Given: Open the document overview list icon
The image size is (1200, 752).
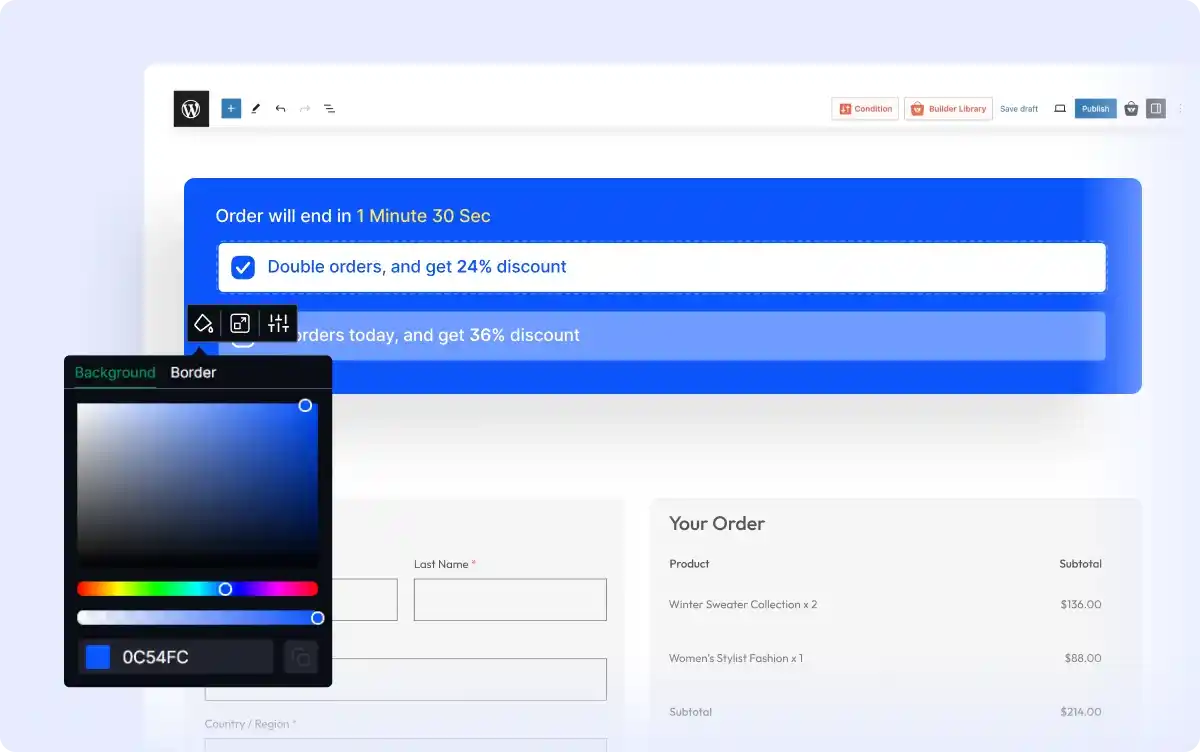Looking at the screenshot, I should coord(329,109).
